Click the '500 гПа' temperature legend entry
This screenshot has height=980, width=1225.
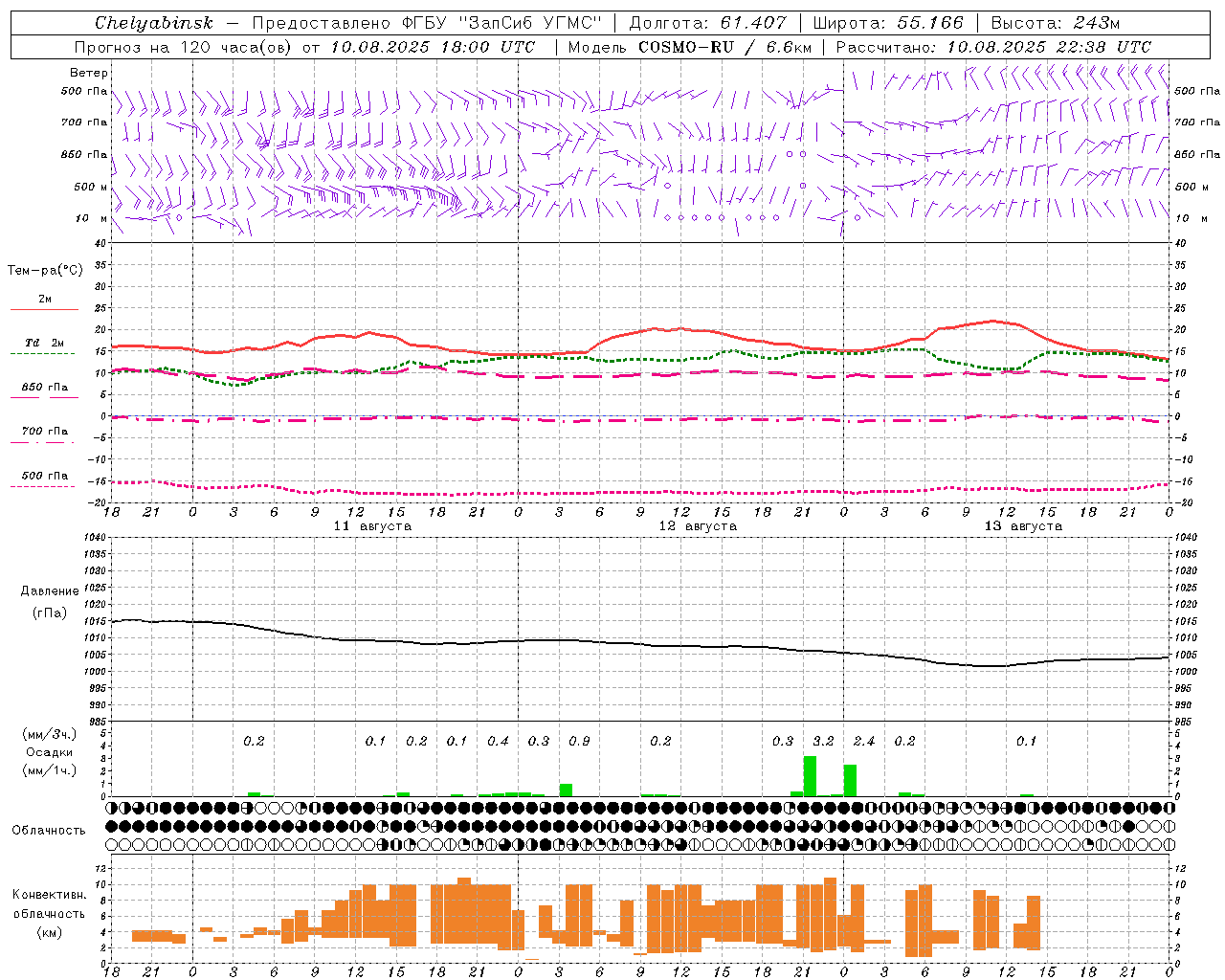(44, 476)
